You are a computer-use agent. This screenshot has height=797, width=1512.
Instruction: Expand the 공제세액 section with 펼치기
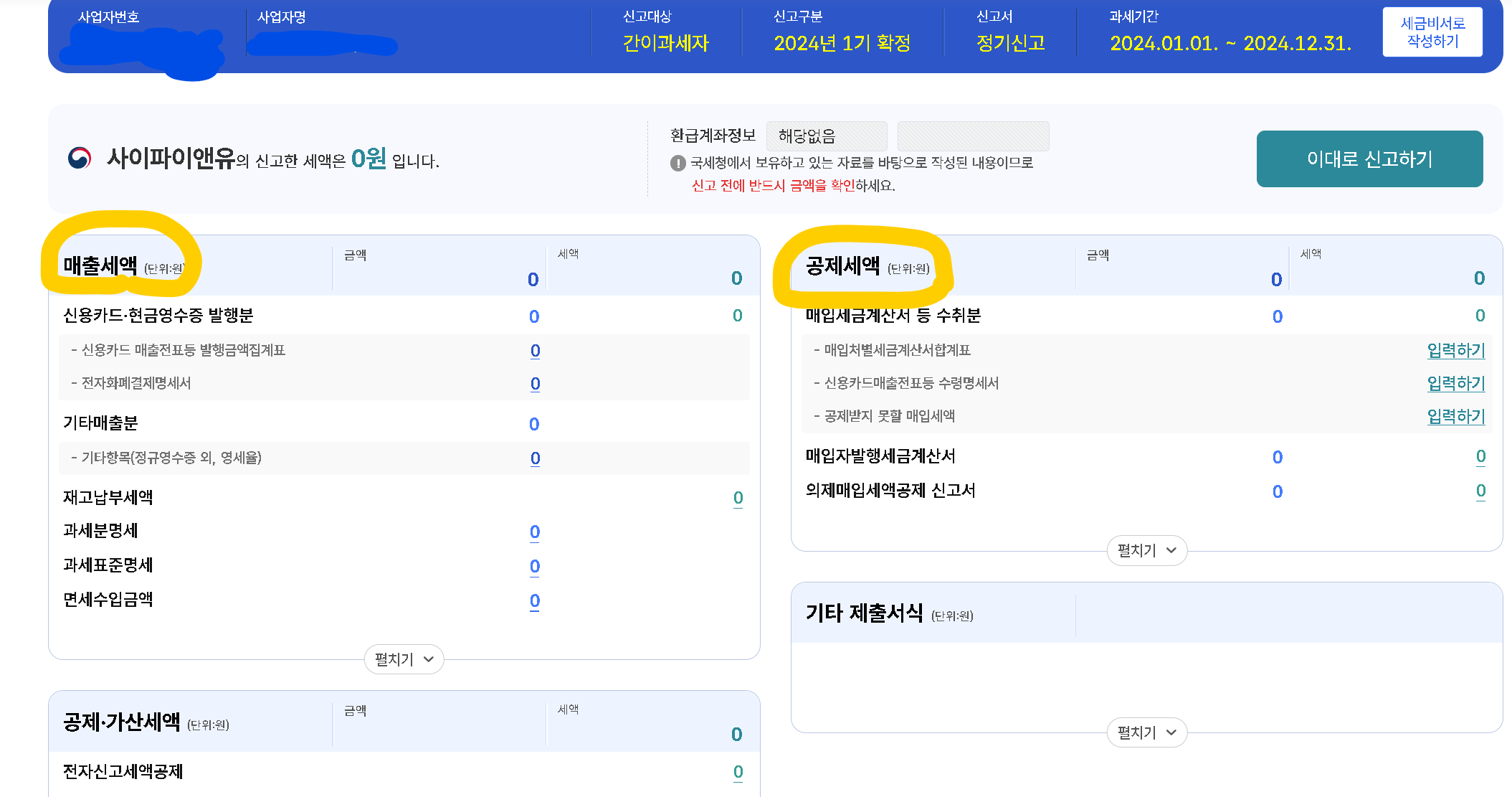(x=1146, y=550)
